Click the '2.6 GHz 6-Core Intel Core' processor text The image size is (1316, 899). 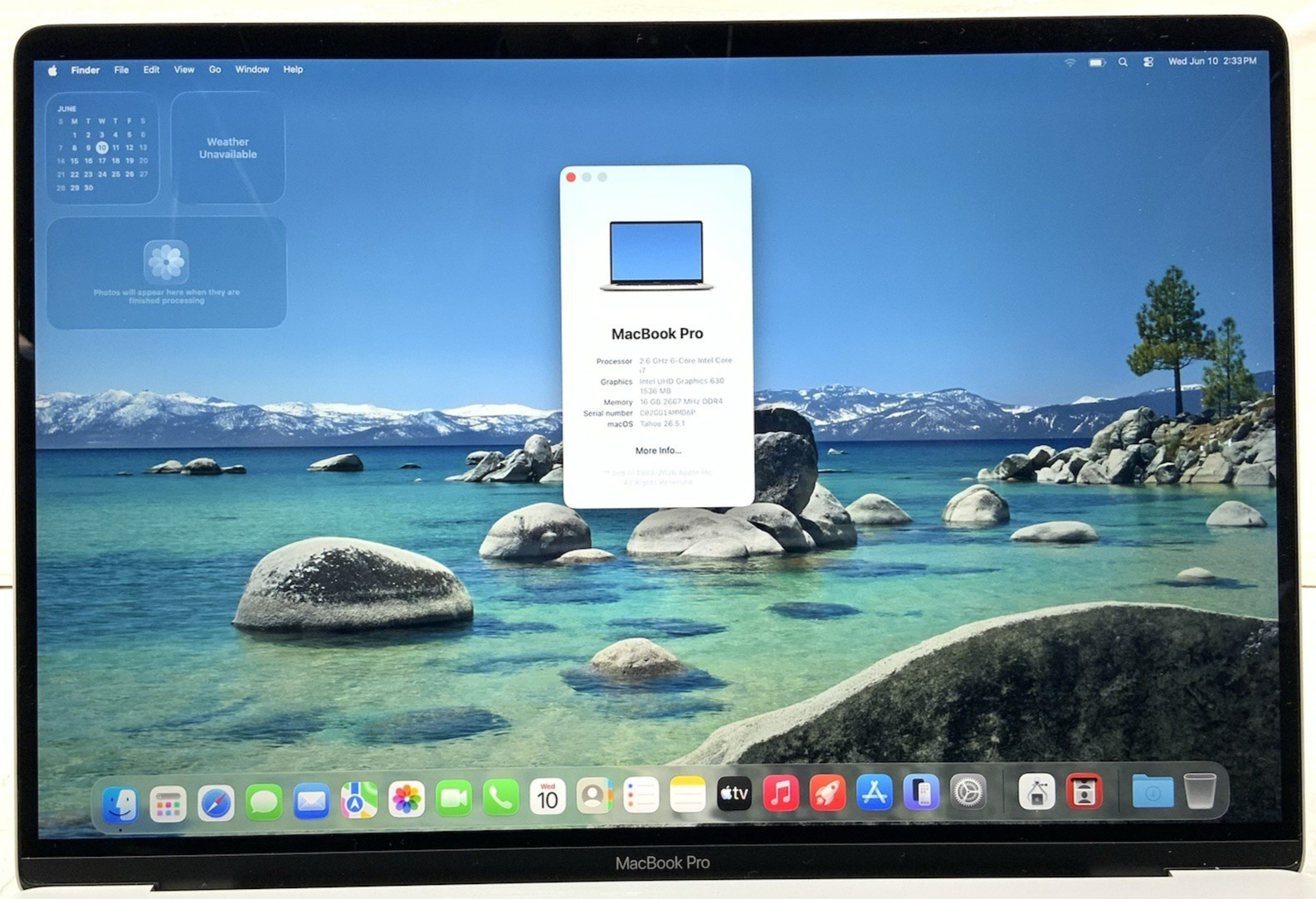(685, 360)
